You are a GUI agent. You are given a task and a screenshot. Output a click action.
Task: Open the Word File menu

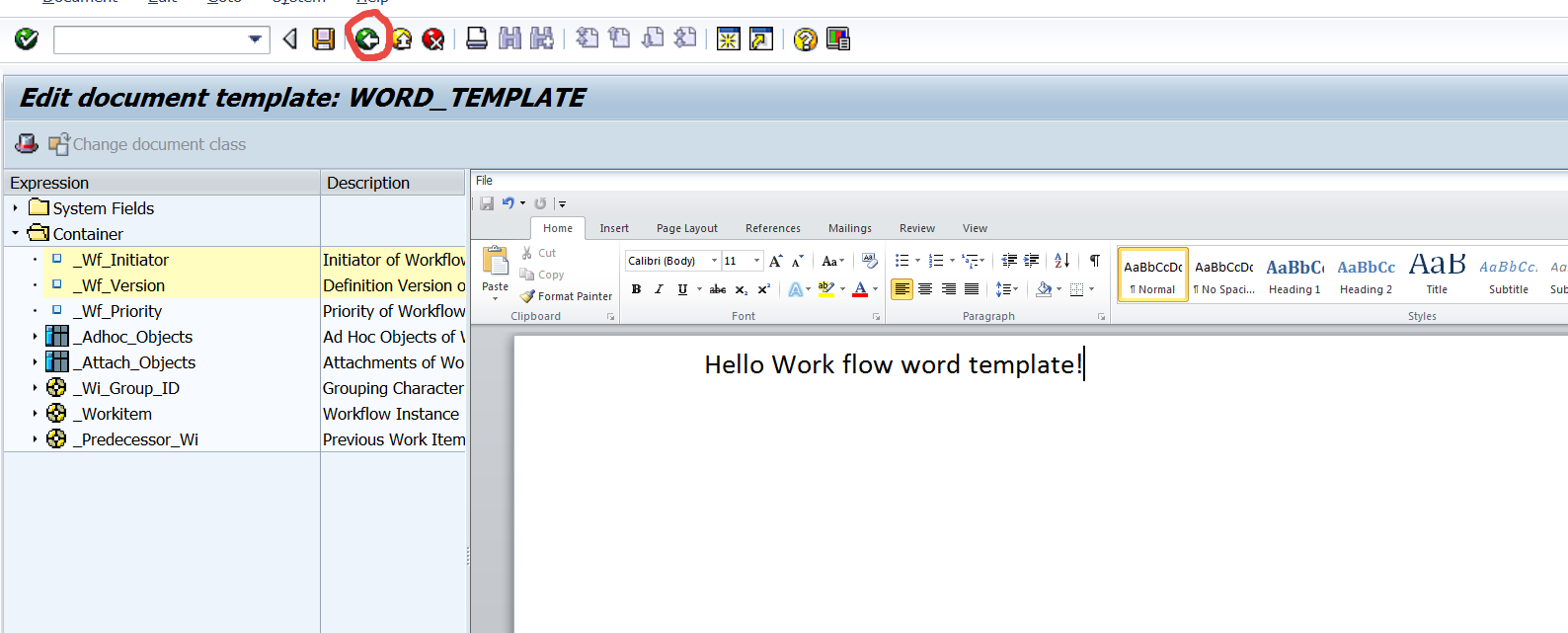(x=484, y=181)
